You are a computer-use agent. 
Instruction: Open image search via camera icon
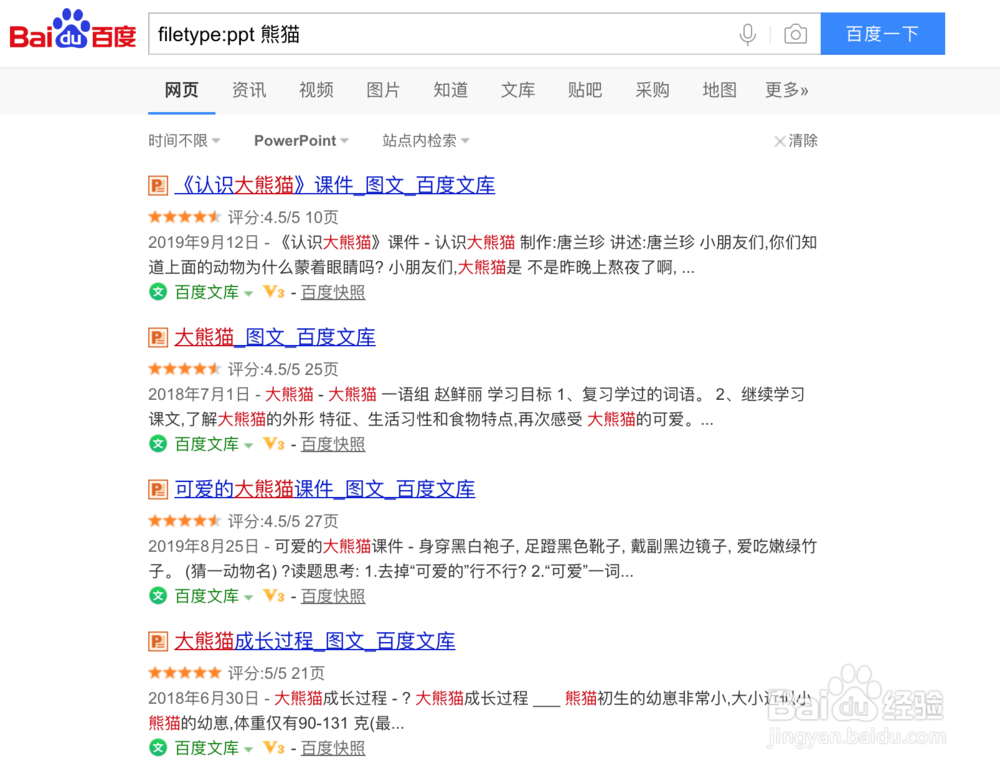(795, 33)
